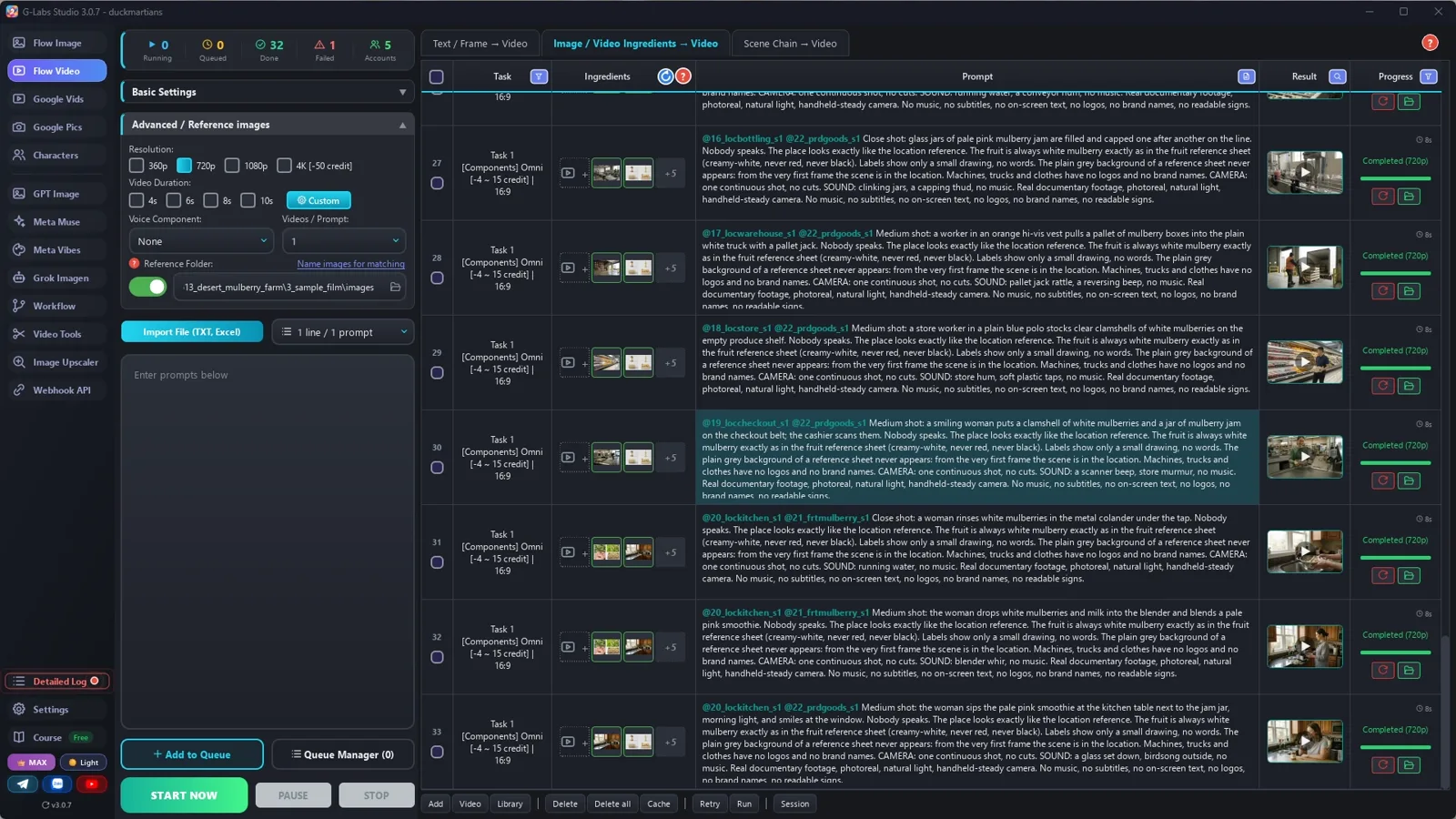Viewport: 1456px width, 819px height.
Task: Click the Prompt column blue icon
Action: click(1247, 76)
